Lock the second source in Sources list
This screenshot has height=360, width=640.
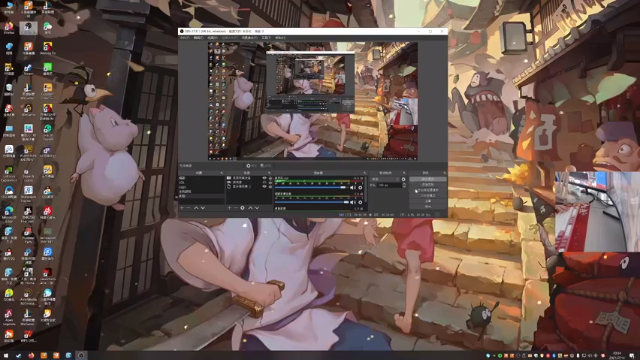[x=270, y=182]
